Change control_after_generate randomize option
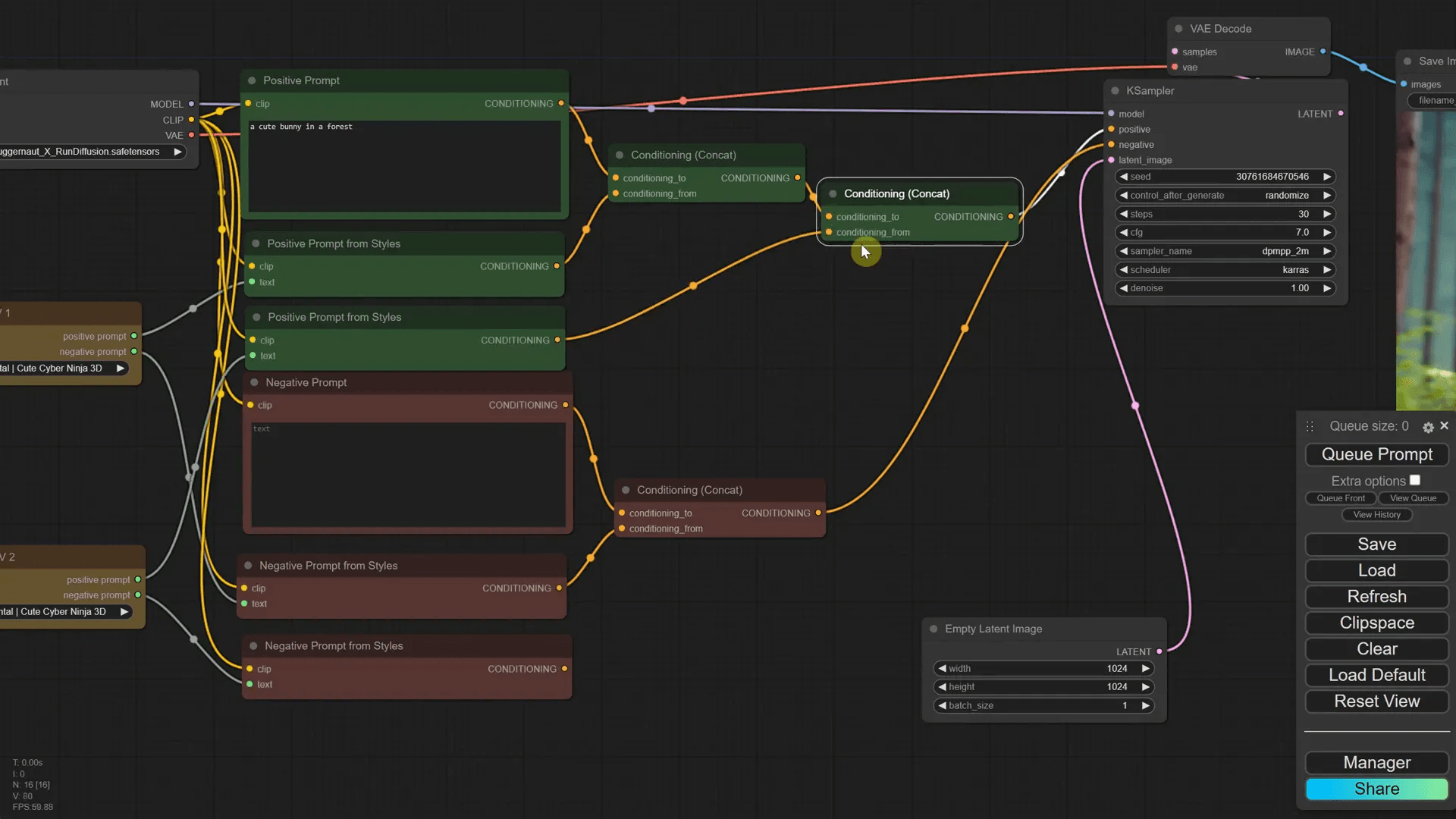Screen dimensions: 1456x819 point(1225,196)
